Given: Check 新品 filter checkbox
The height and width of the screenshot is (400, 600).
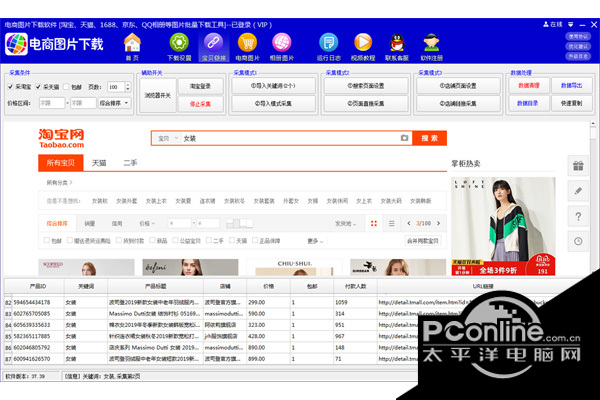Looking at the screenshot, I should (152, 240).
